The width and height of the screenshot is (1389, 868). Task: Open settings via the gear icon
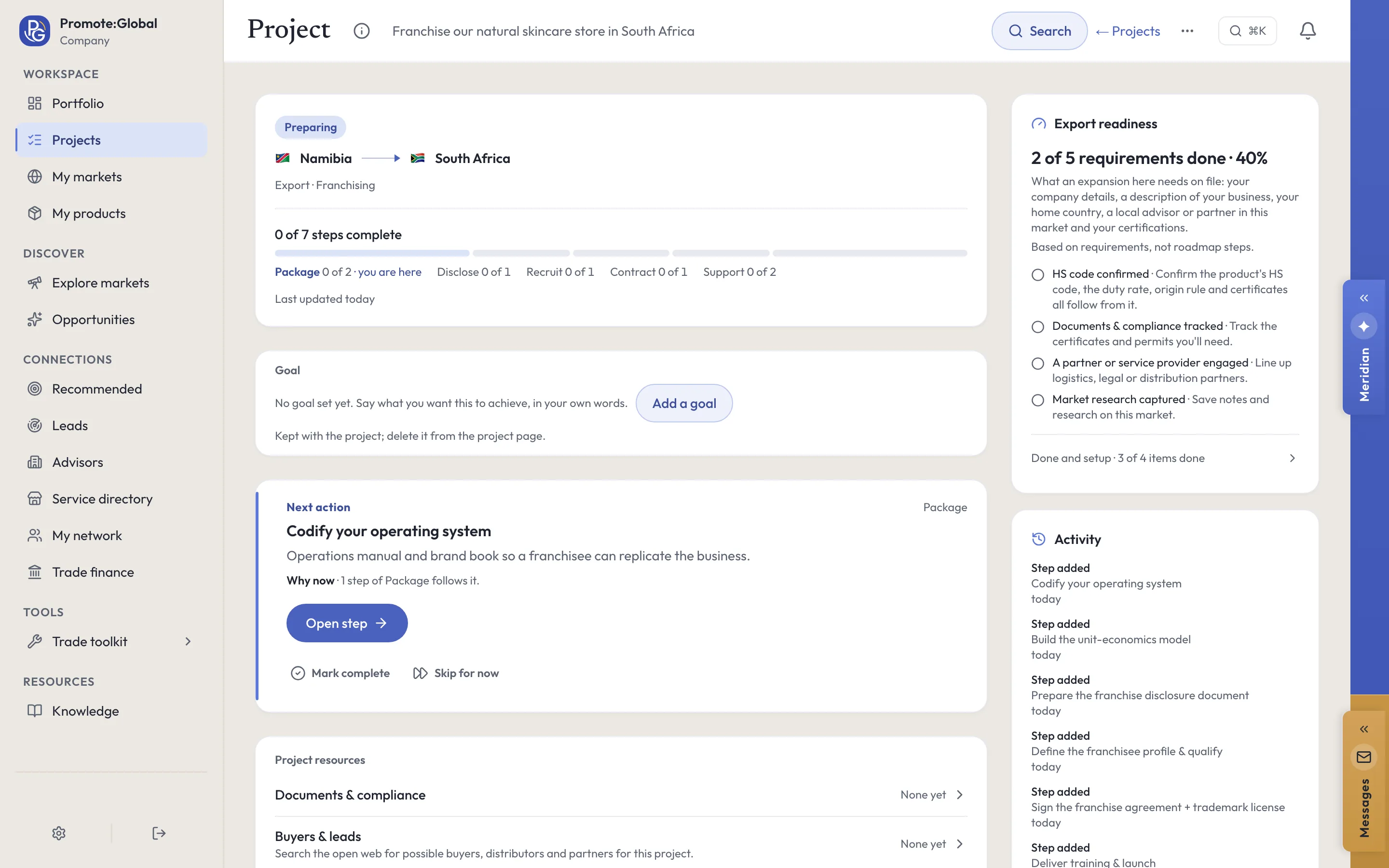59,834
